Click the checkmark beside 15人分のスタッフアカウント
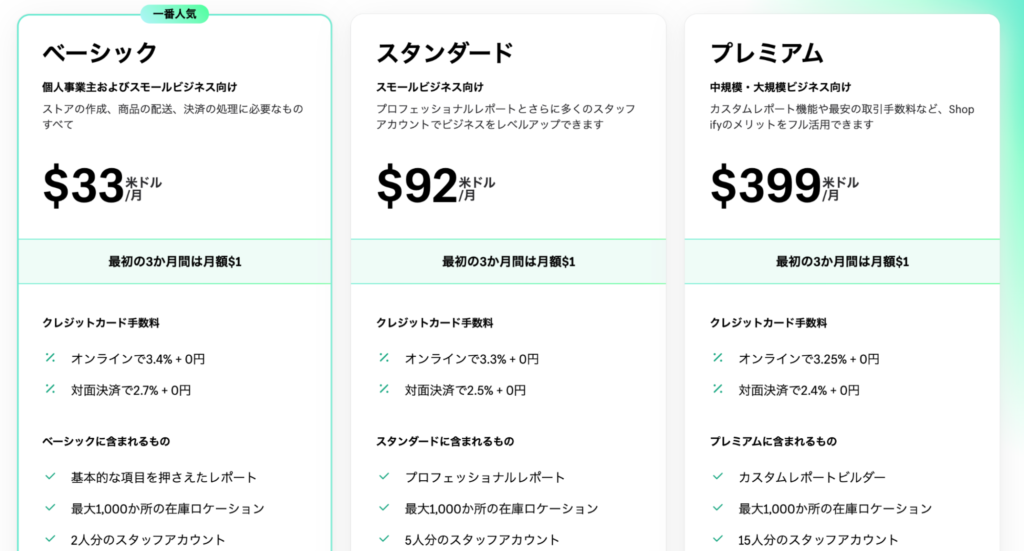Screen dimensions: 1024x551 pyautogui.click(x=718, y=539)
